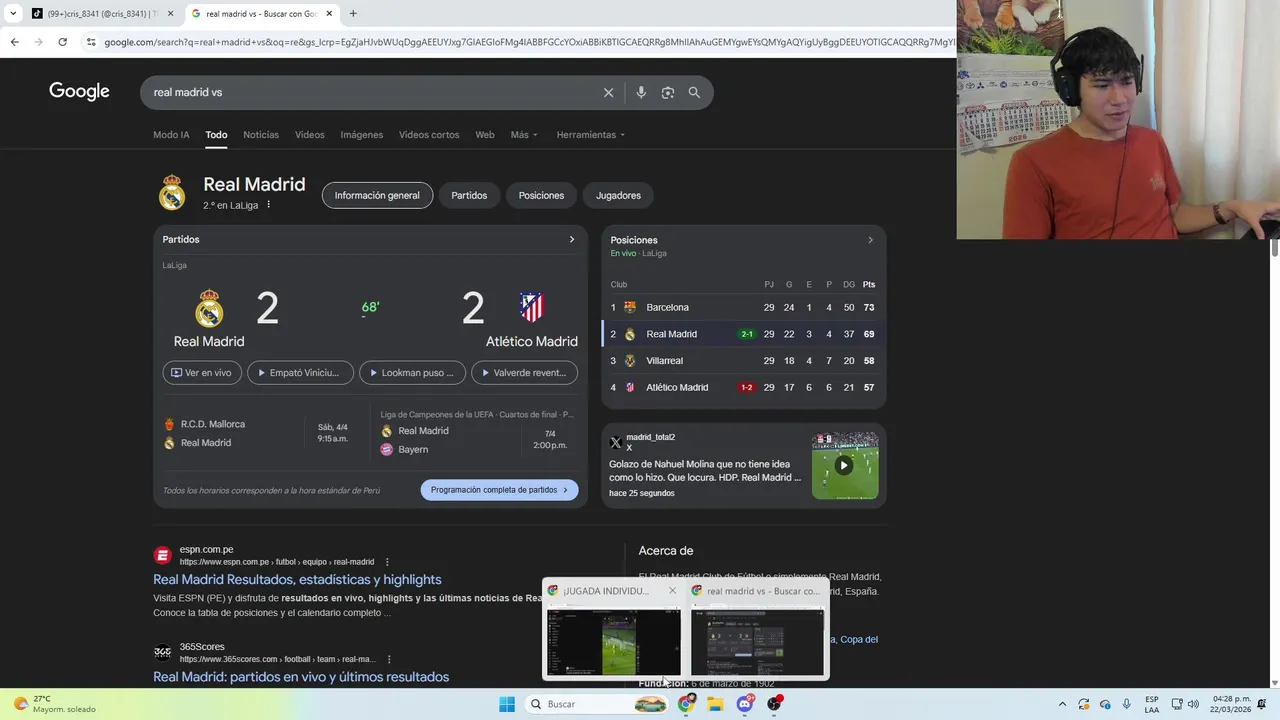Select the Web search tab
This screenshot has width=1280, height=720.
coord(485,135)
